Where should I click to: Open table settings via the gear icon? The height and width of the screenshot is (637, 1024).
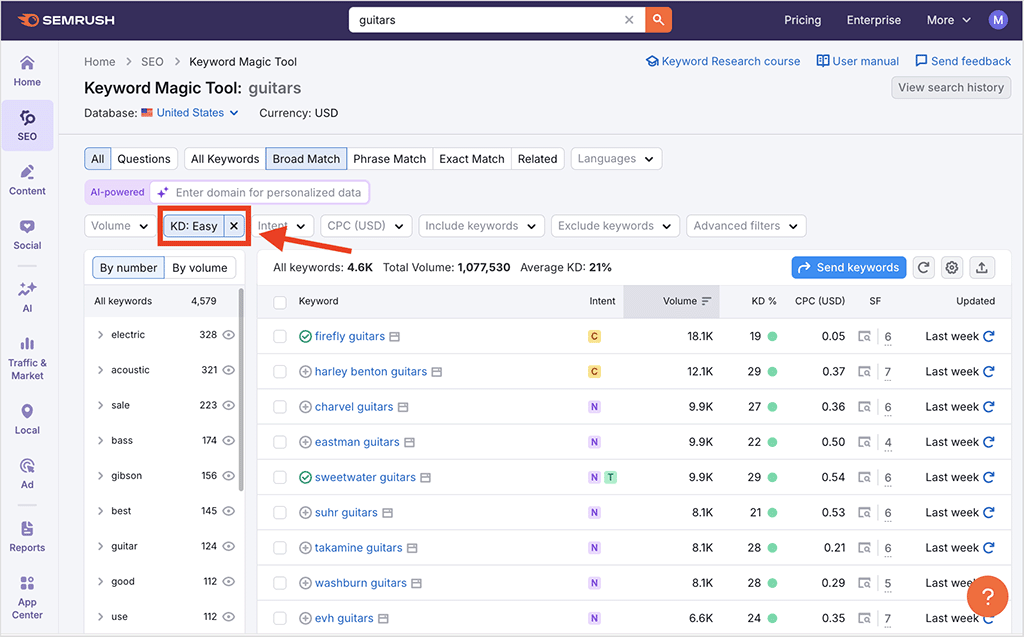951,267
